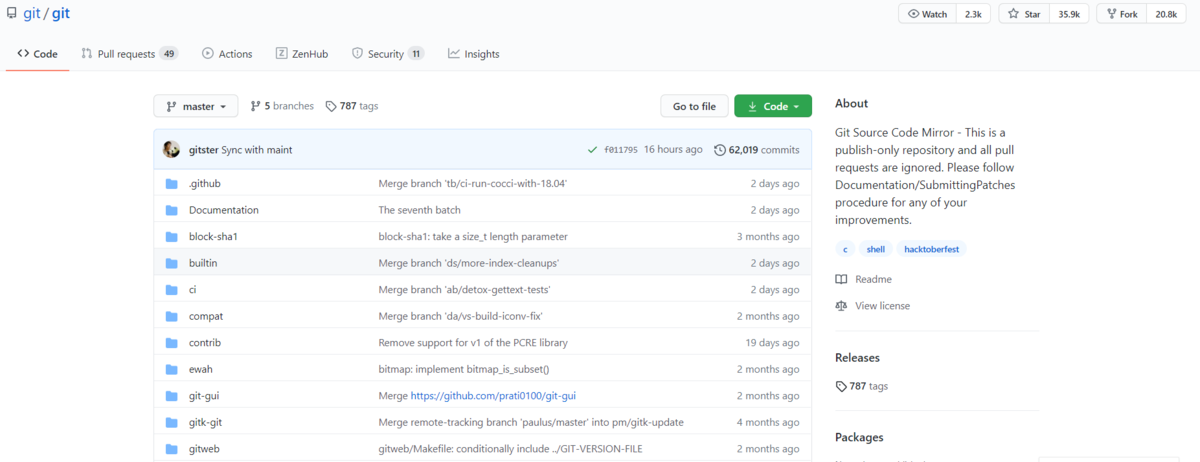Select the 'hacktoberfest' topic tag
This screenshot has height=462, width=1200.
[x=931, y=249]
